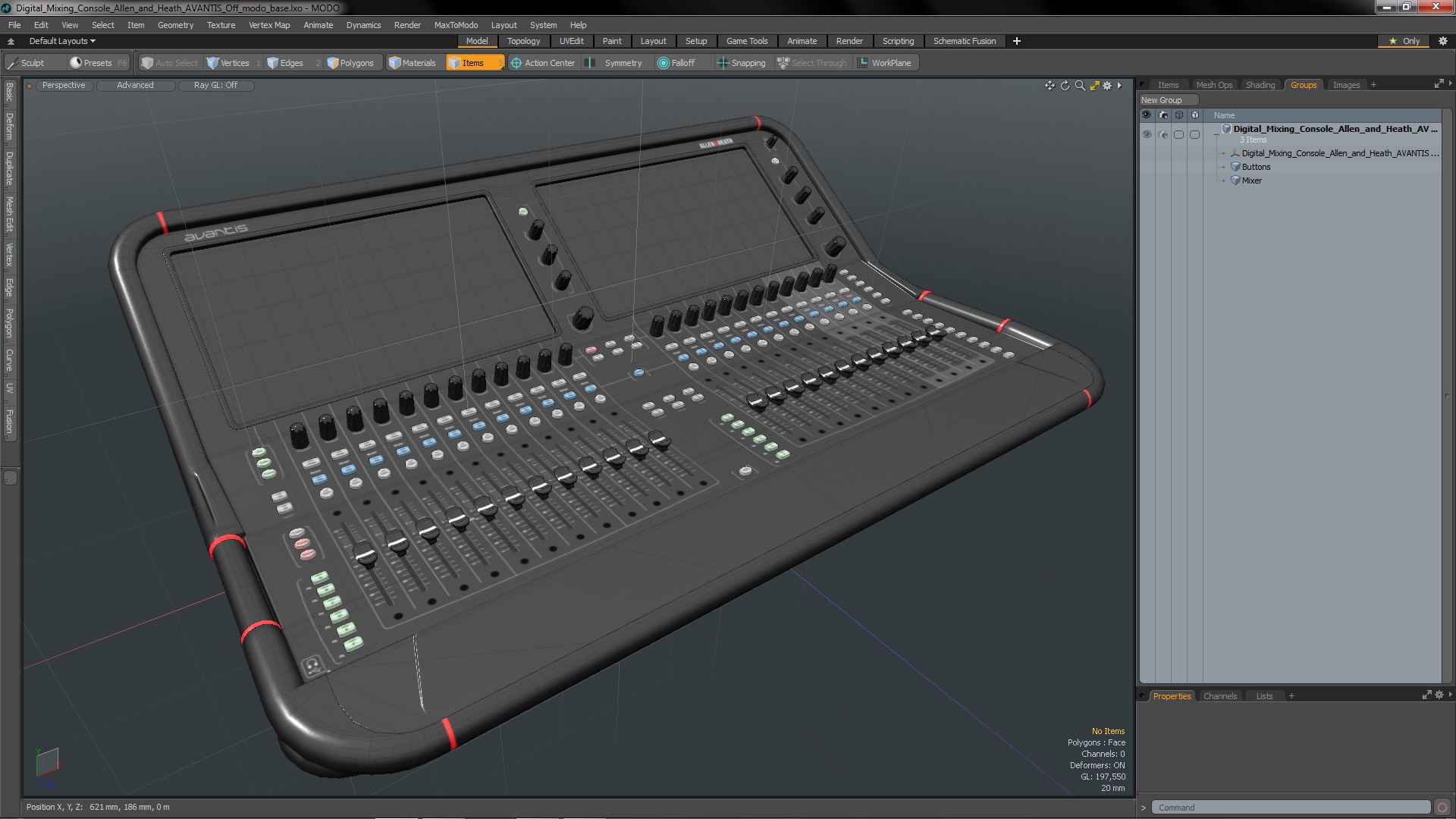Viewport: 1456px width, 819px height.
Task: Add a new layout tab with plus
Action: tap(1016, 41)
